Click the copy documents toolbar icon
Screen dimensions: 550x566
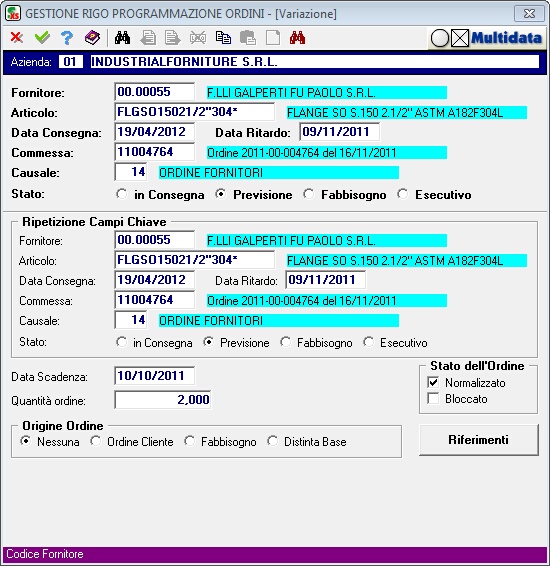pos(223,38)
